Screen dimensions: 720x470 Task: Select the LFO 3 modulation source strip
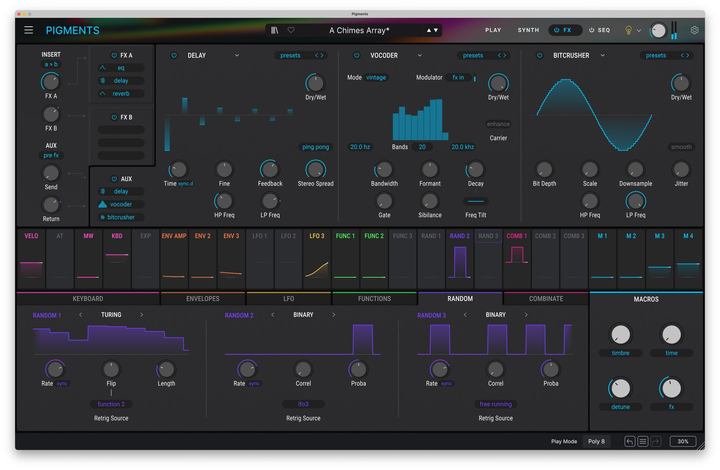tap(317, 259)
